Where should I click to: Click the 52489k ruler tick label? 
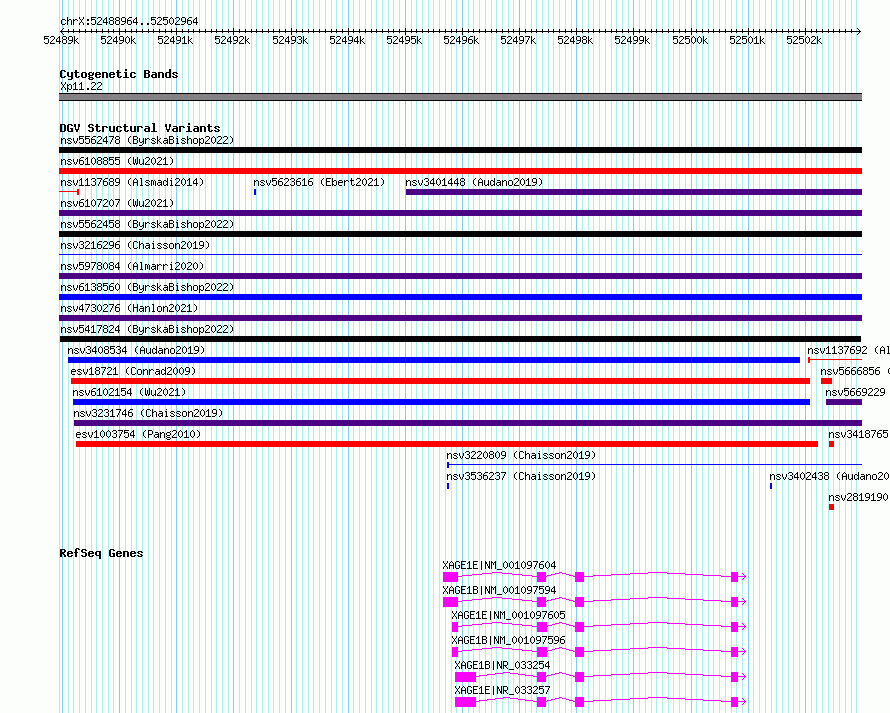[x=61, y=40]
